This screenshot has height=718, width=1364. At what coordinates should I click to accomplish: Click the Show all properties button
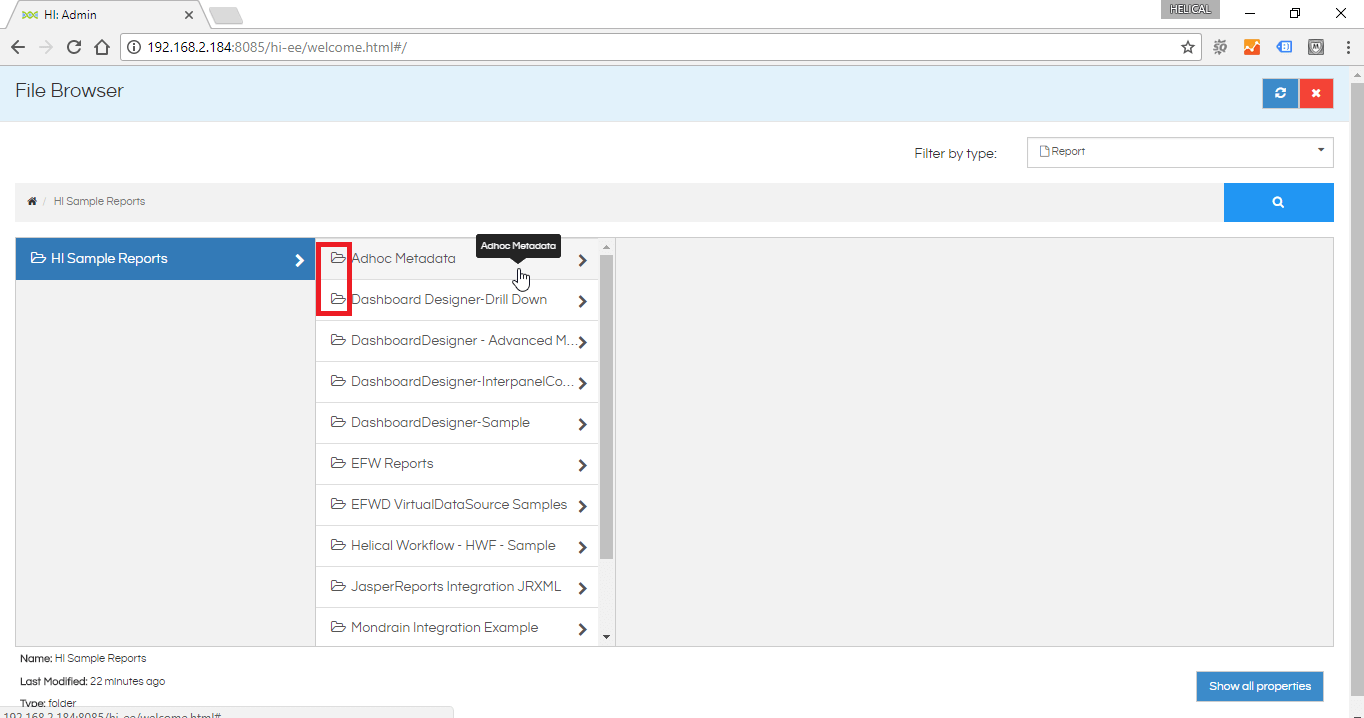(x=1260, y=686)
